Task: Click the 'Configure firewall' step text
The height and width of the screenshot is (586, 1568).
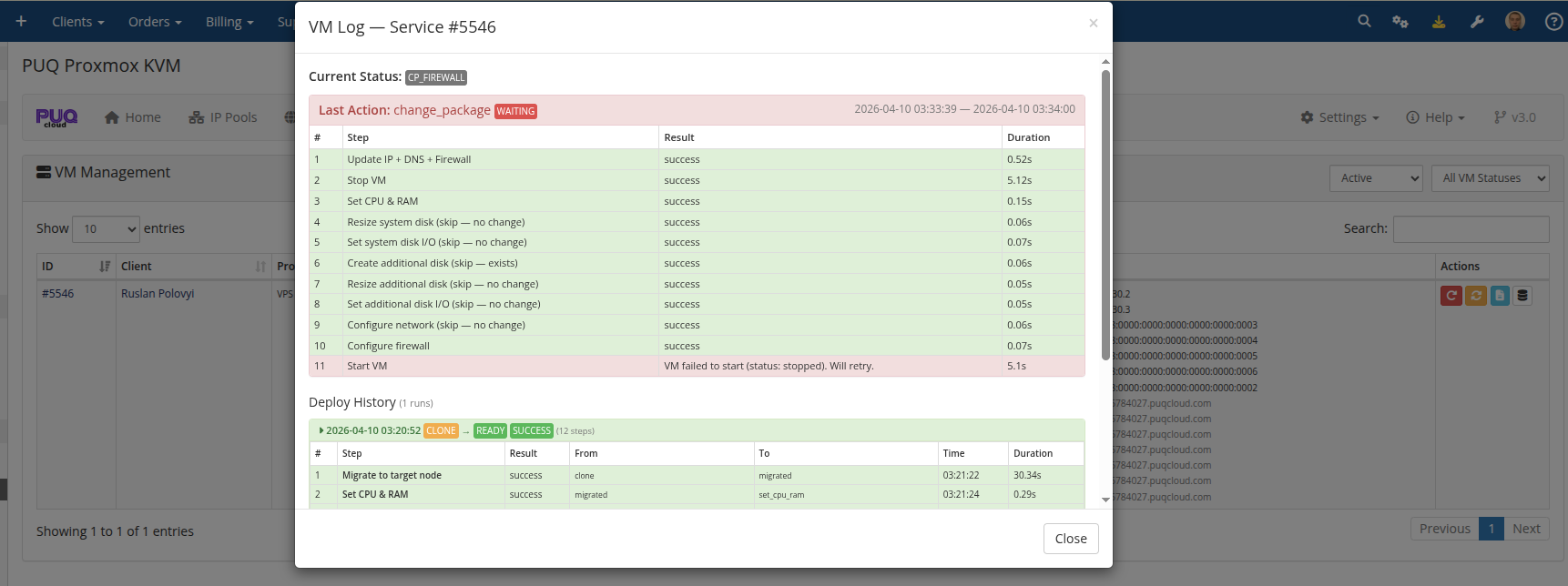Action: coord(388,346)
